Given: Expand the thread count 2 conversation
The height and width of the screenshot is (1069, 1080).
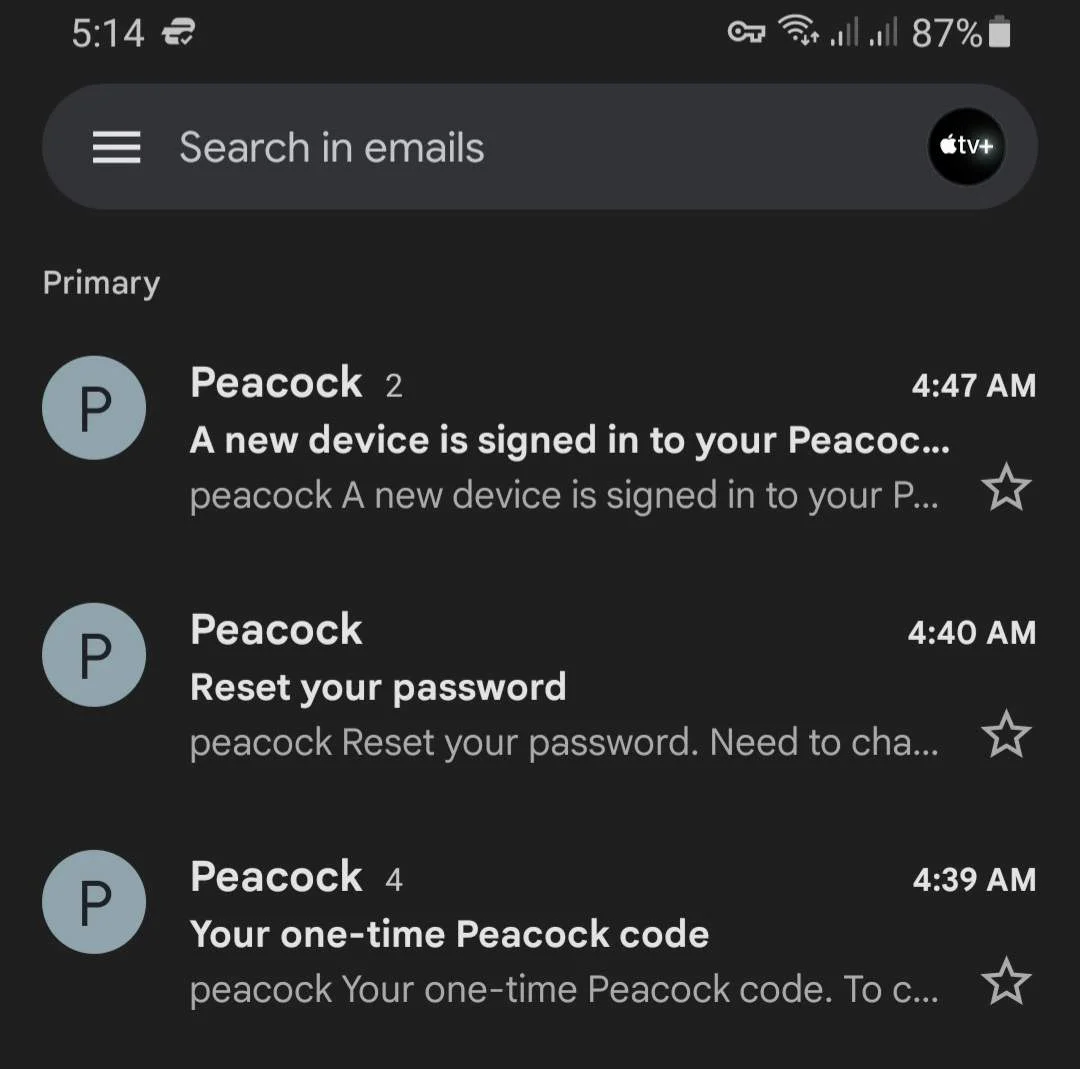Looking at the screenshot, I should click(393, 386).
